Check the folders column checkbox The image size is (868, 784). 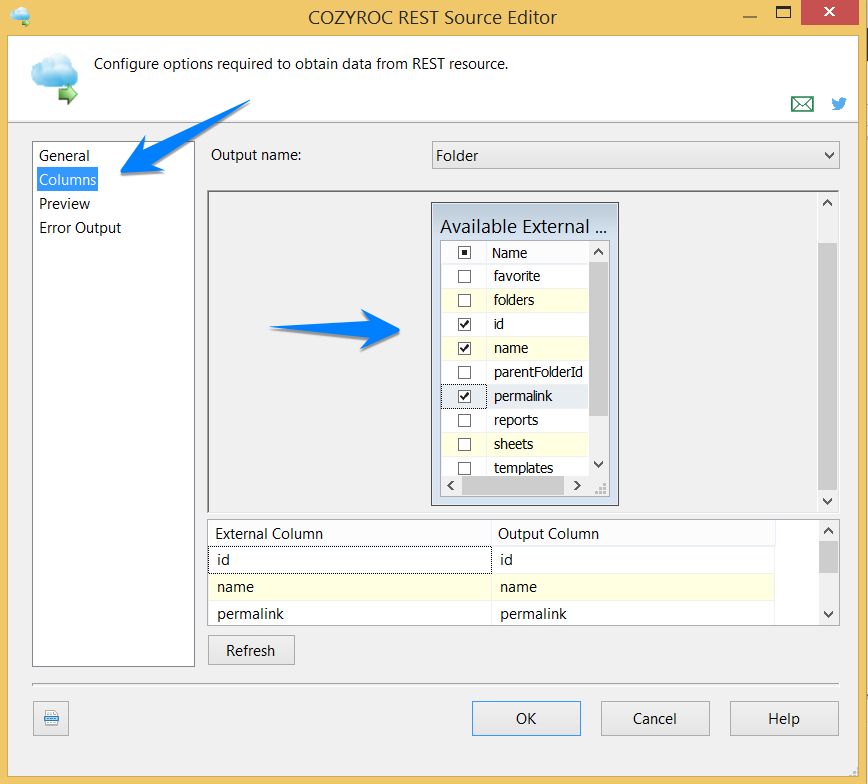pyautogui.click(x=464, y=300)
